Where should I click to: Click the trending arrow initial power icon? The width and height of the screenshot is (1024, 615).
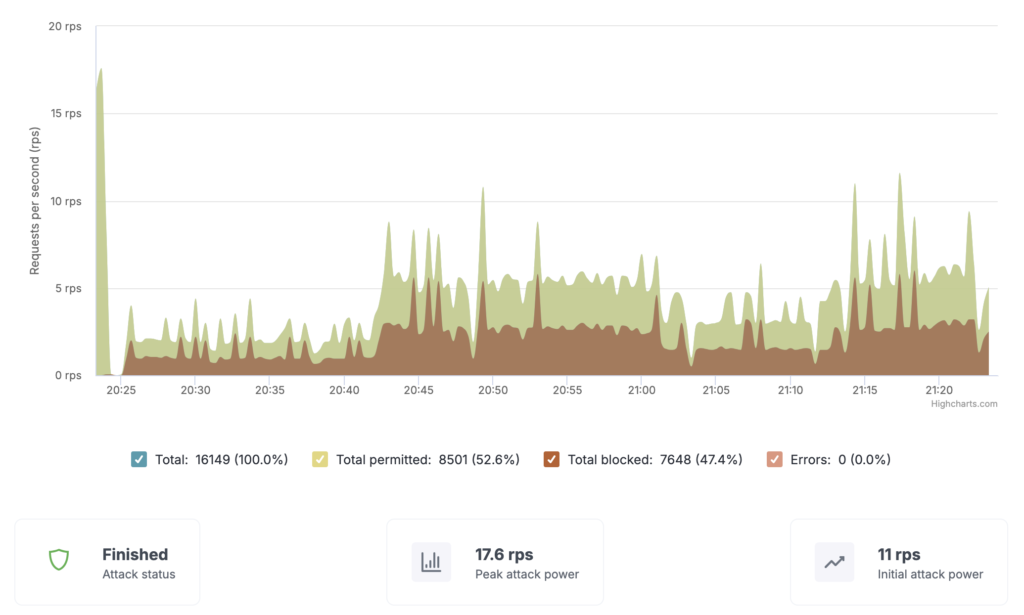pyautogui.click(x=834, y=562)
